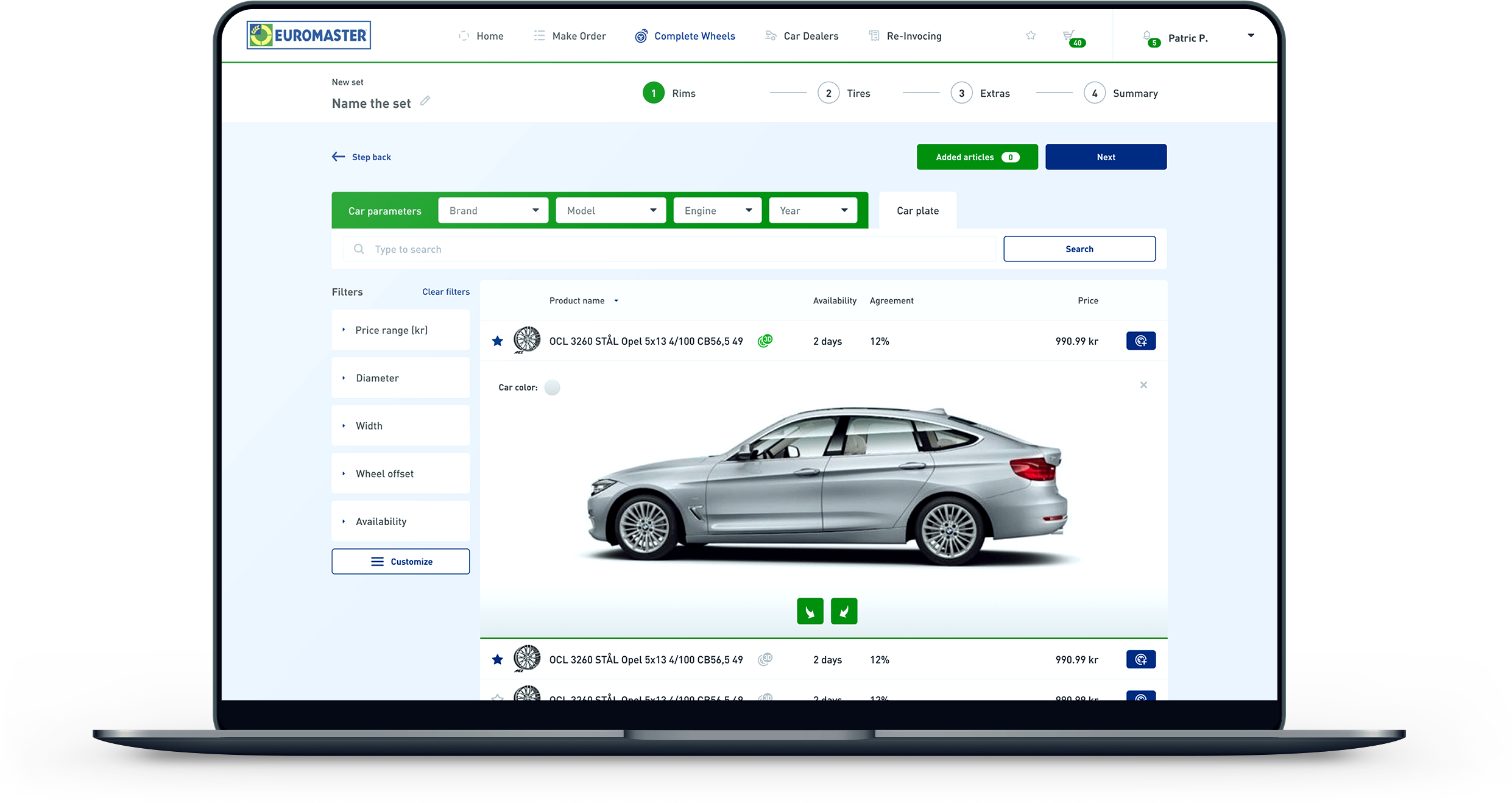Click the Step back link
Image resolution: width=1512 pixels, height=803 pixels.
pyautogui.click(x=361, y=157)
